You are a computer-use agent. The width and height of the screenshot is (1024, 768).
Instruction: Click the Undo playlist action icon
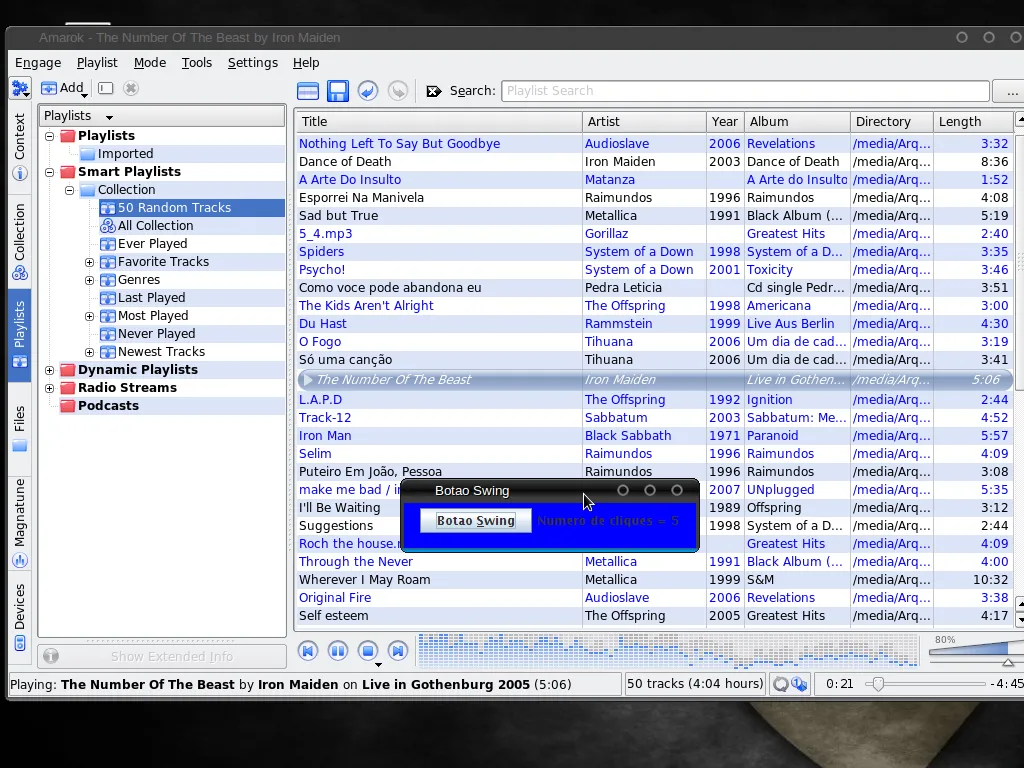coord(368,91)
